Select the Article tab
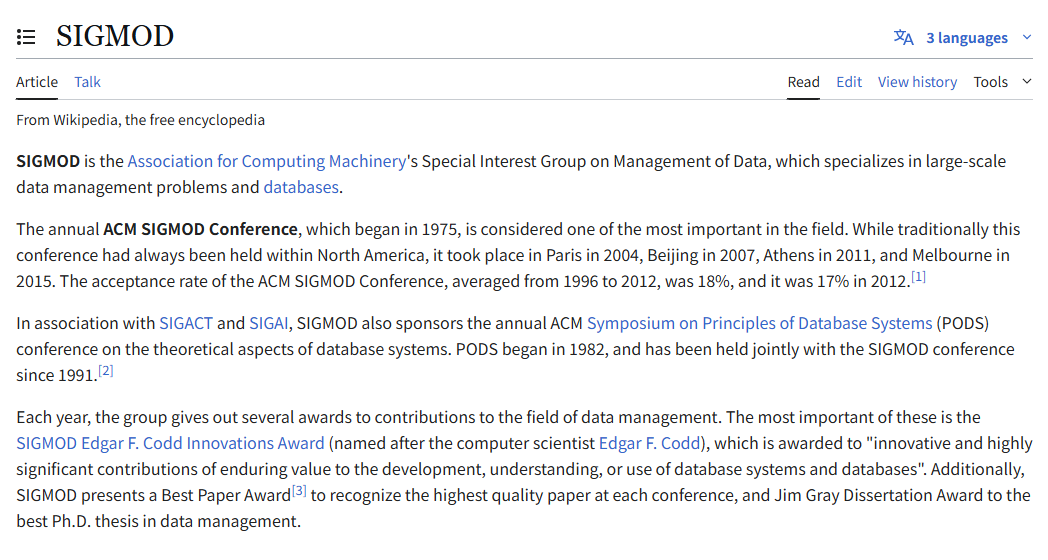 coord(37,82)
